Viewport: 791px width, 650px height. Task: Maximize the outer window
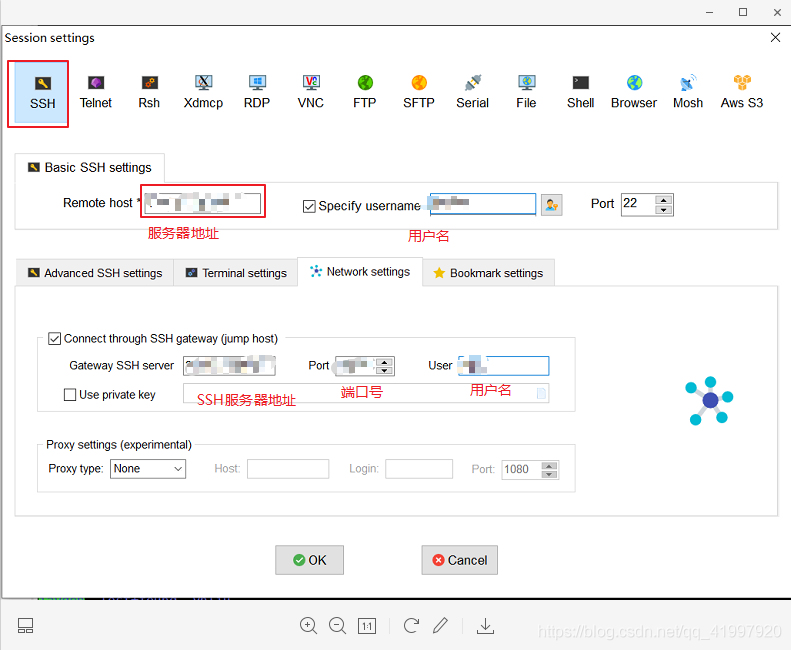743,12
